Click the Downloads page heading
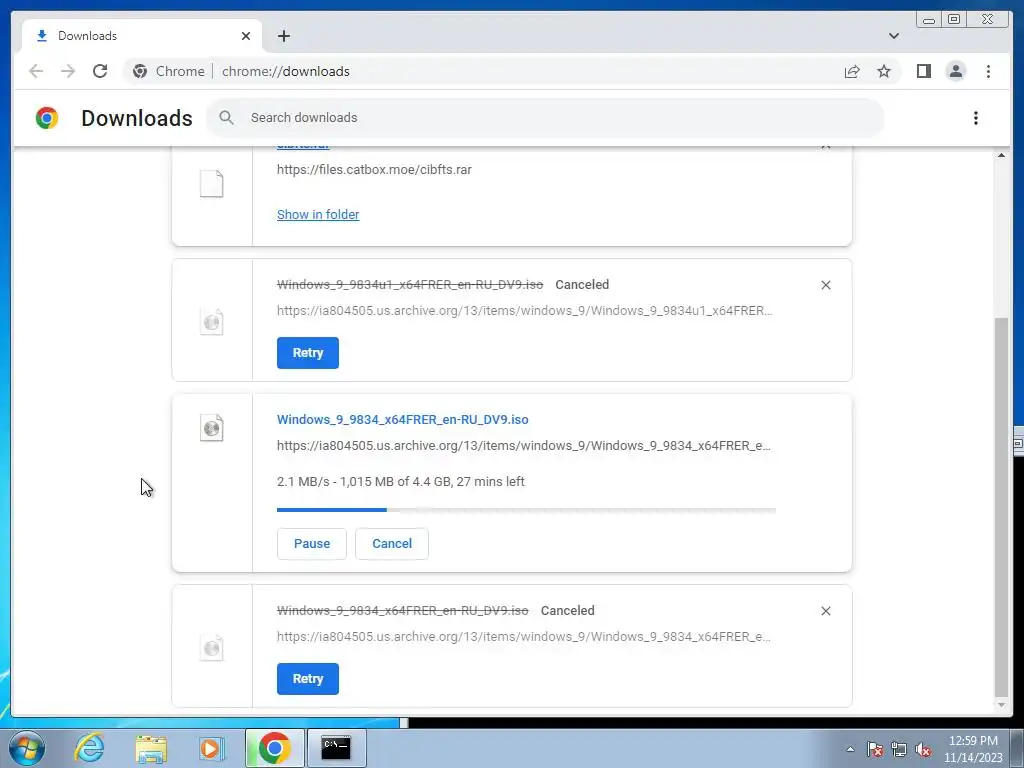Screen dimensions: 1024x768 [136, 118]
